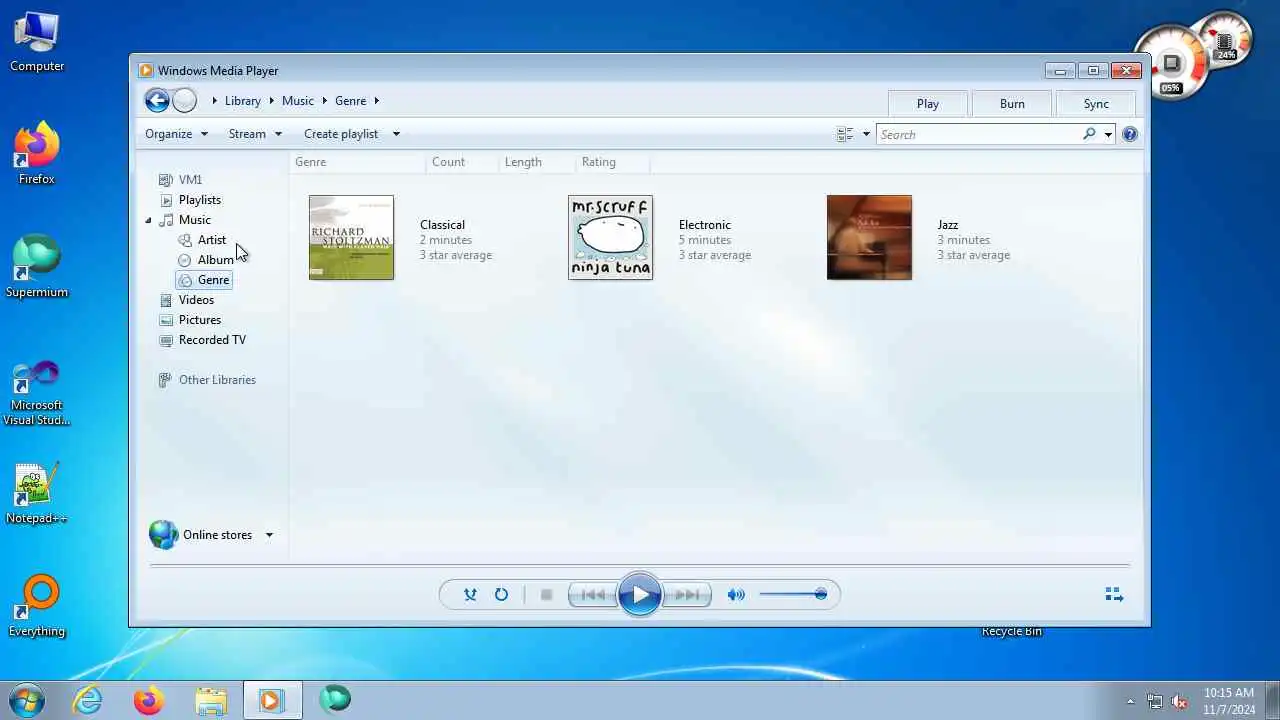Open the Windows Start menu
Screen dimensions: 1280x720
26,700
